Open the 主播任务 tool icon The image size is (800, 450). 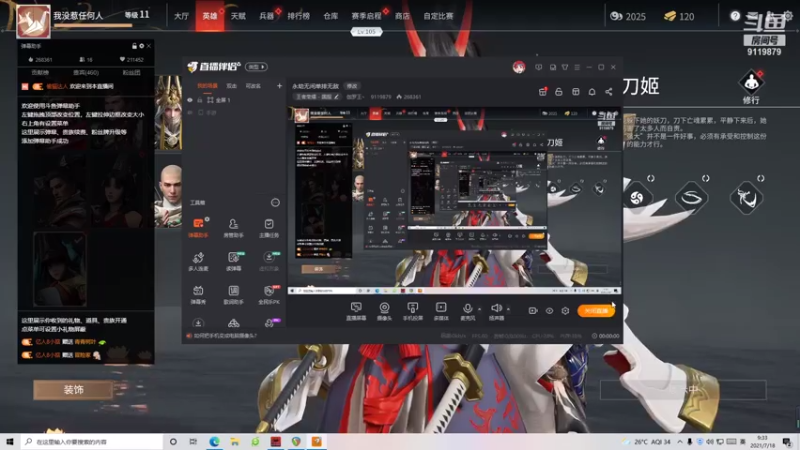[268, 228]
